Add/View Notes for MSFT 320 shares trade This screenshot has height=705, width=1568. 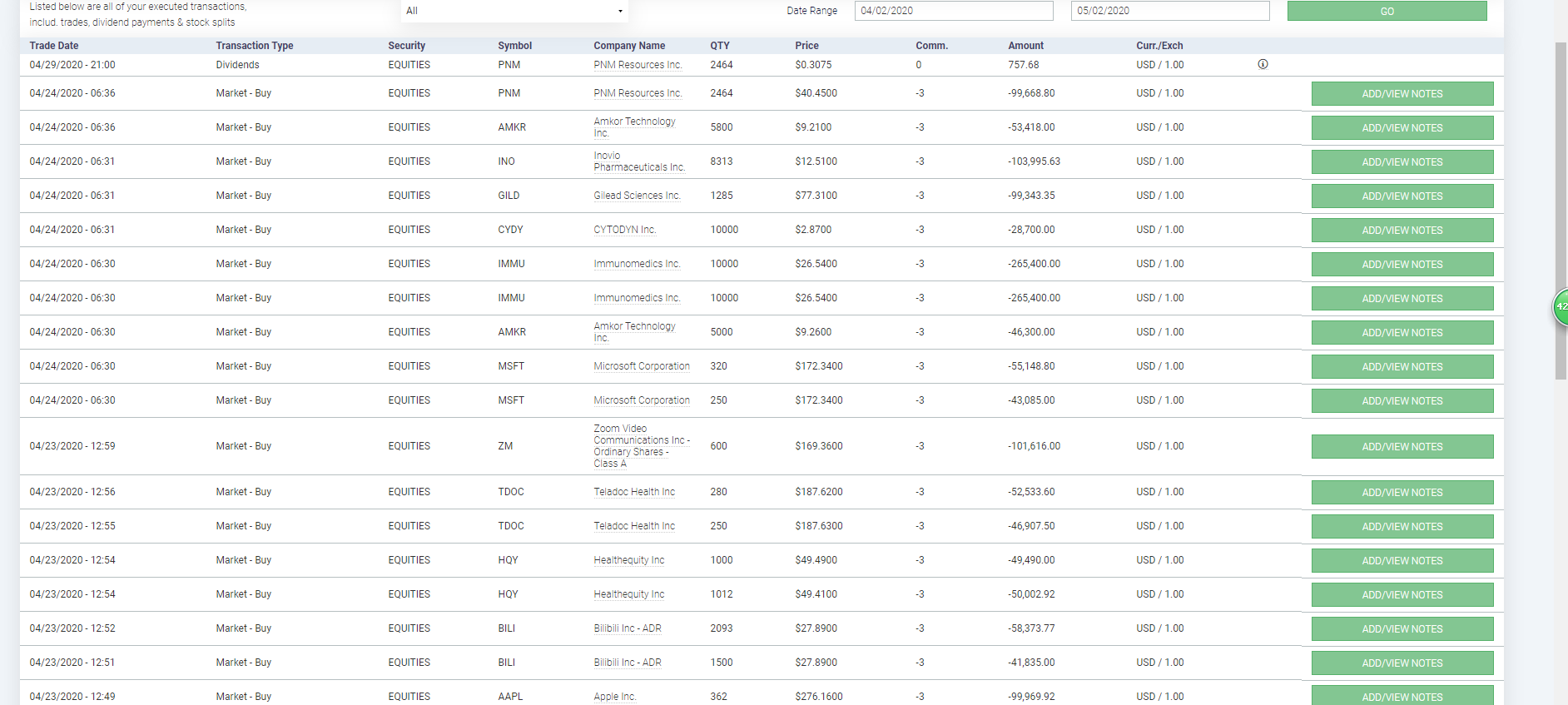tap(1402, 367)
